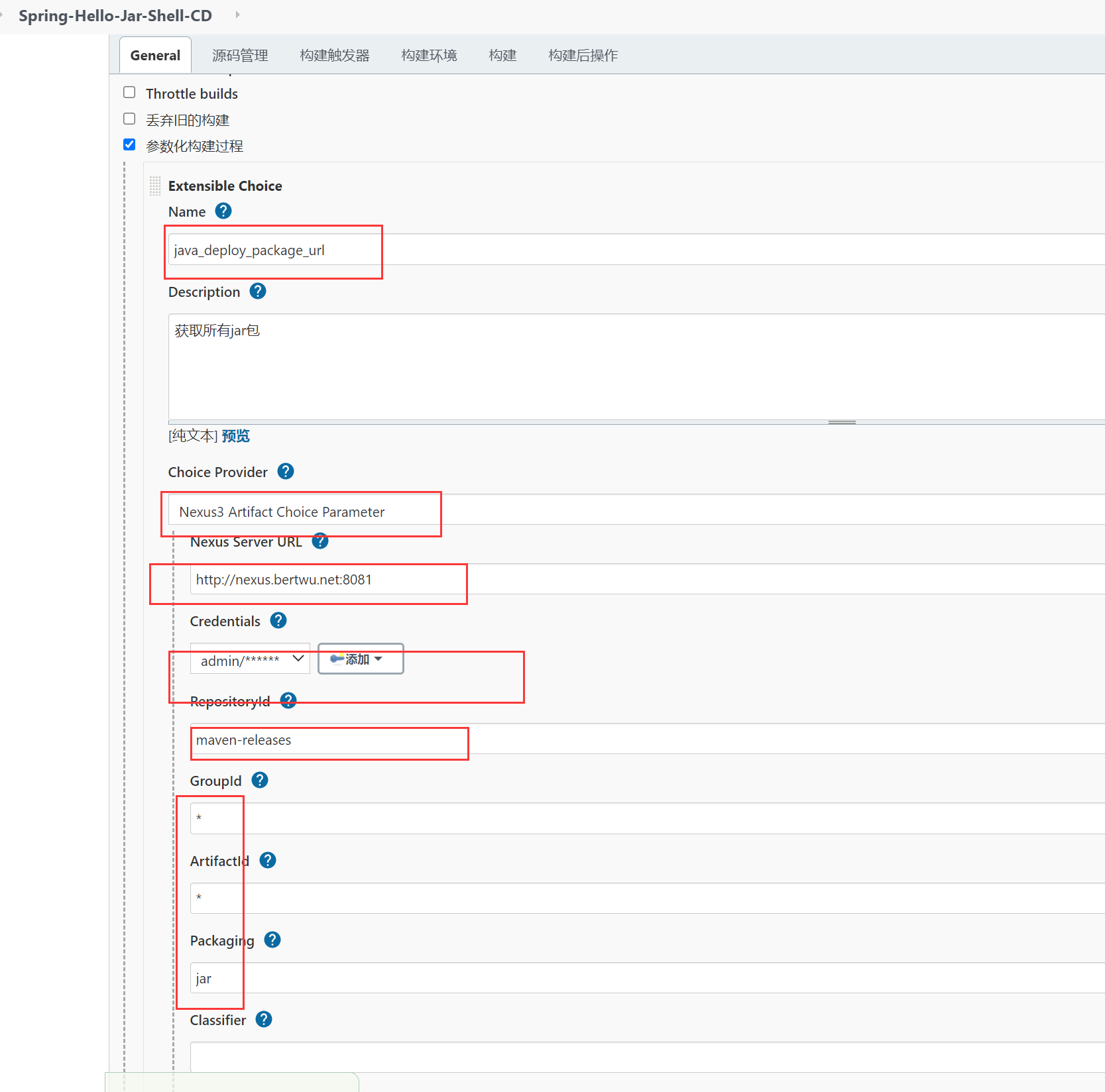This screenshot has height=1092, width=1105.
Task: Switch to the 源码管理 tab
Action: [240, 55]
